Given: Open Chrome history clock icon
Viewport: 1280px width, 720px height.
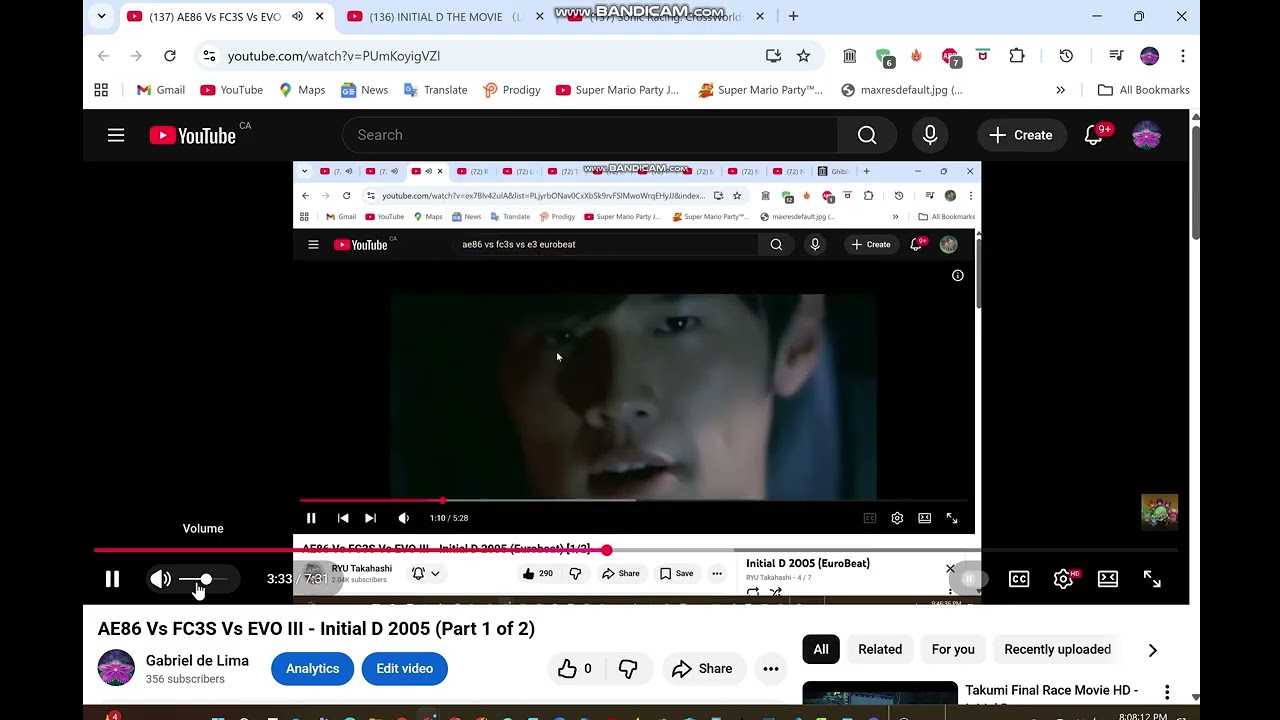Looking at the screenshot, I should (1066, 56).
